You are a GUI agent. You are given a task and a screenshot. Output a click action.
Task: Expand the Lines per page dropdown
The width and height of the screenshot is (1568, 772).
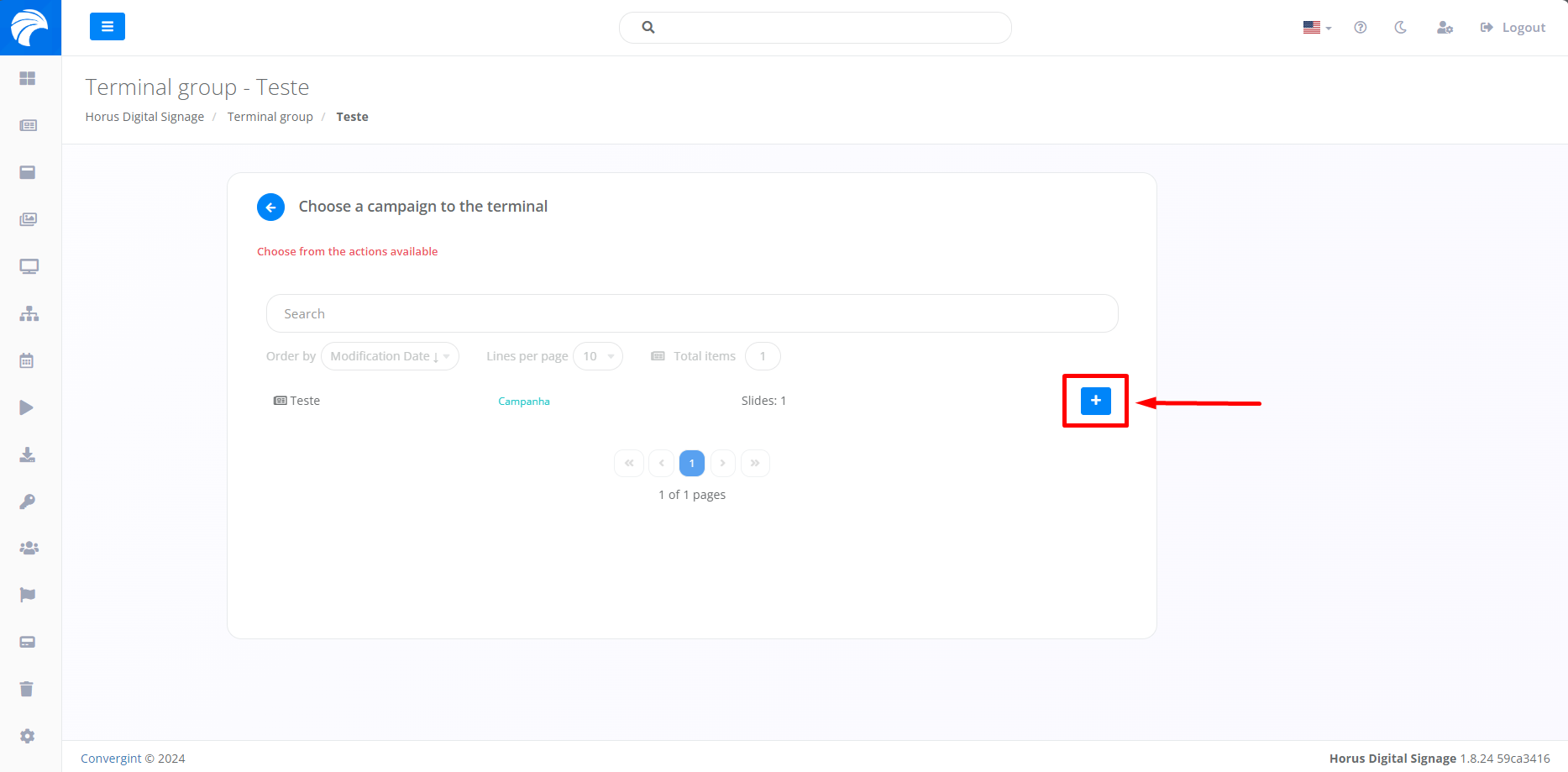pos(597,356)
